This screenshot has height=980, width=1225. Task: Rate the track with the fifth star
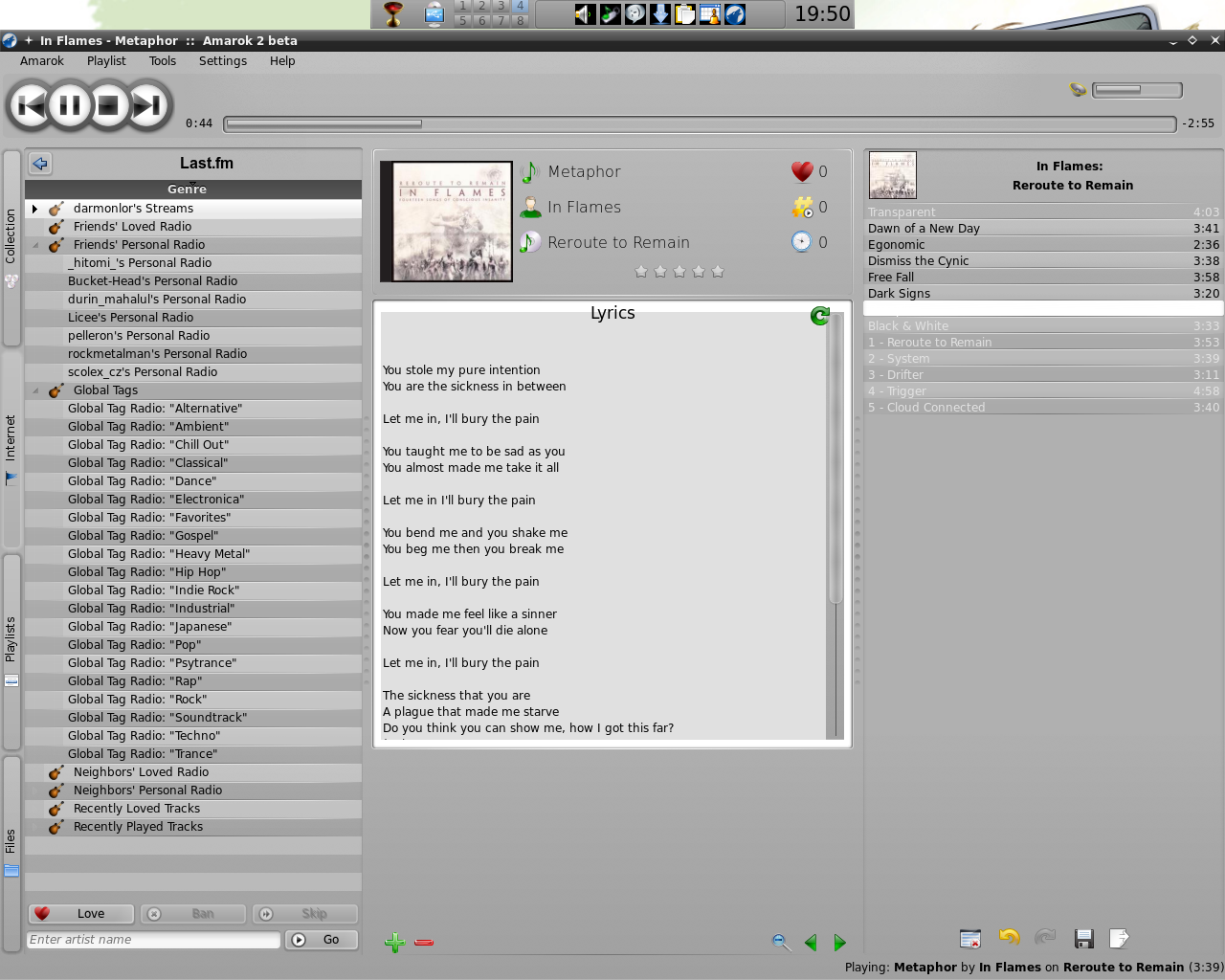[718, 272]
